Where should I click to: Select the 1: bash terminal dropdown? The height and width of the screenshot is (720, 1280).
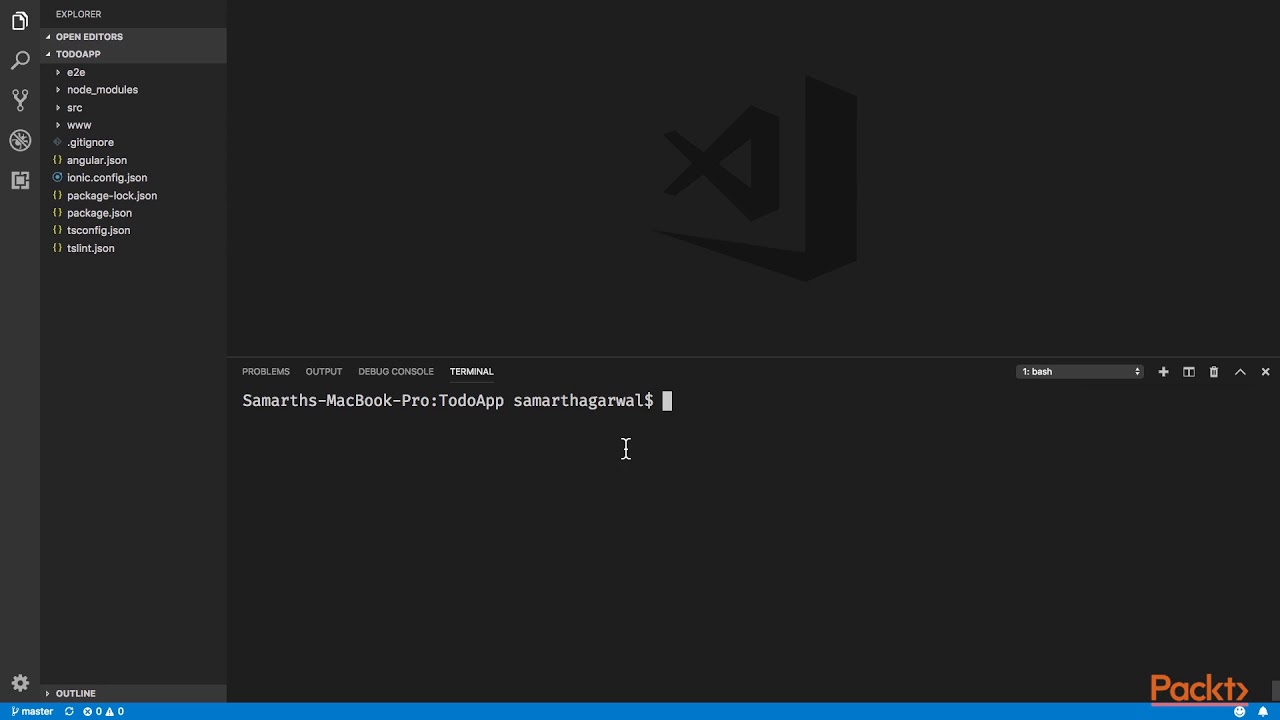[1081, 372]
